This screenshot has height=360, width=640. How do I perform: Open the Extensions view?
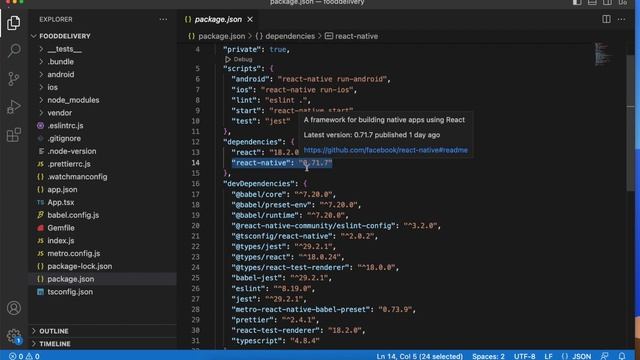click(x=13, y=135)
